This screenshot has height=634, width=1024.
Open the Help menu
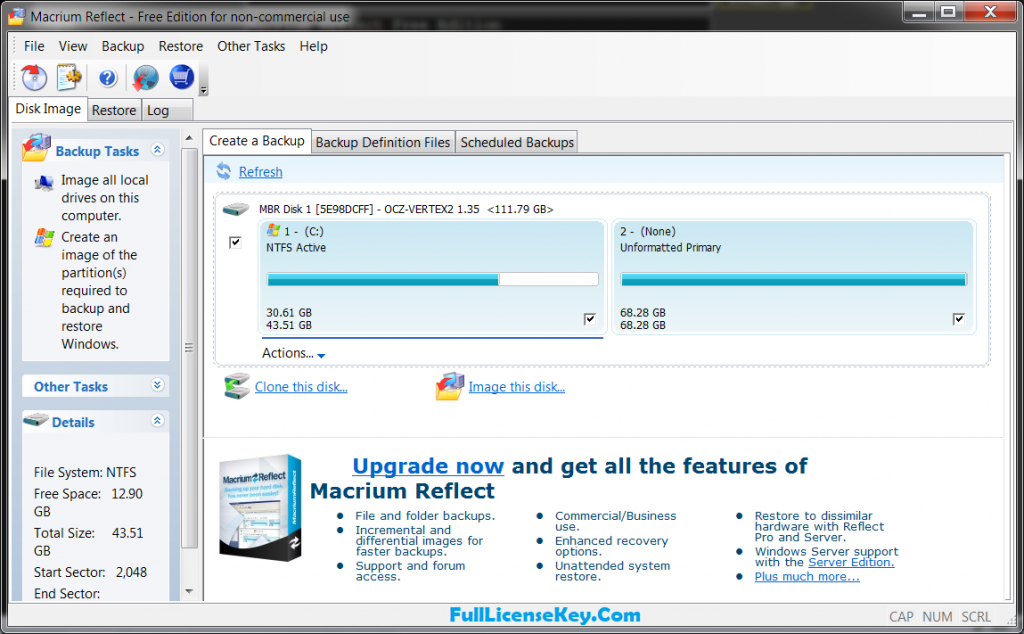313,46
